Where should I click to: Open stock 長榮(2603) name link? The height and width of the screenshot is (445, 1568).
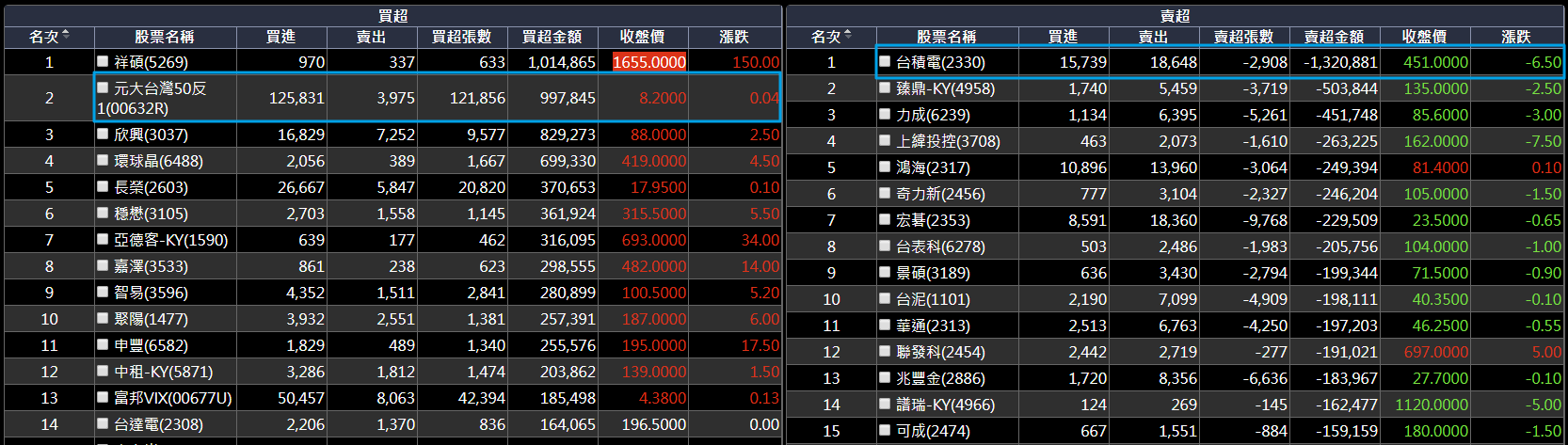point(151,187)
